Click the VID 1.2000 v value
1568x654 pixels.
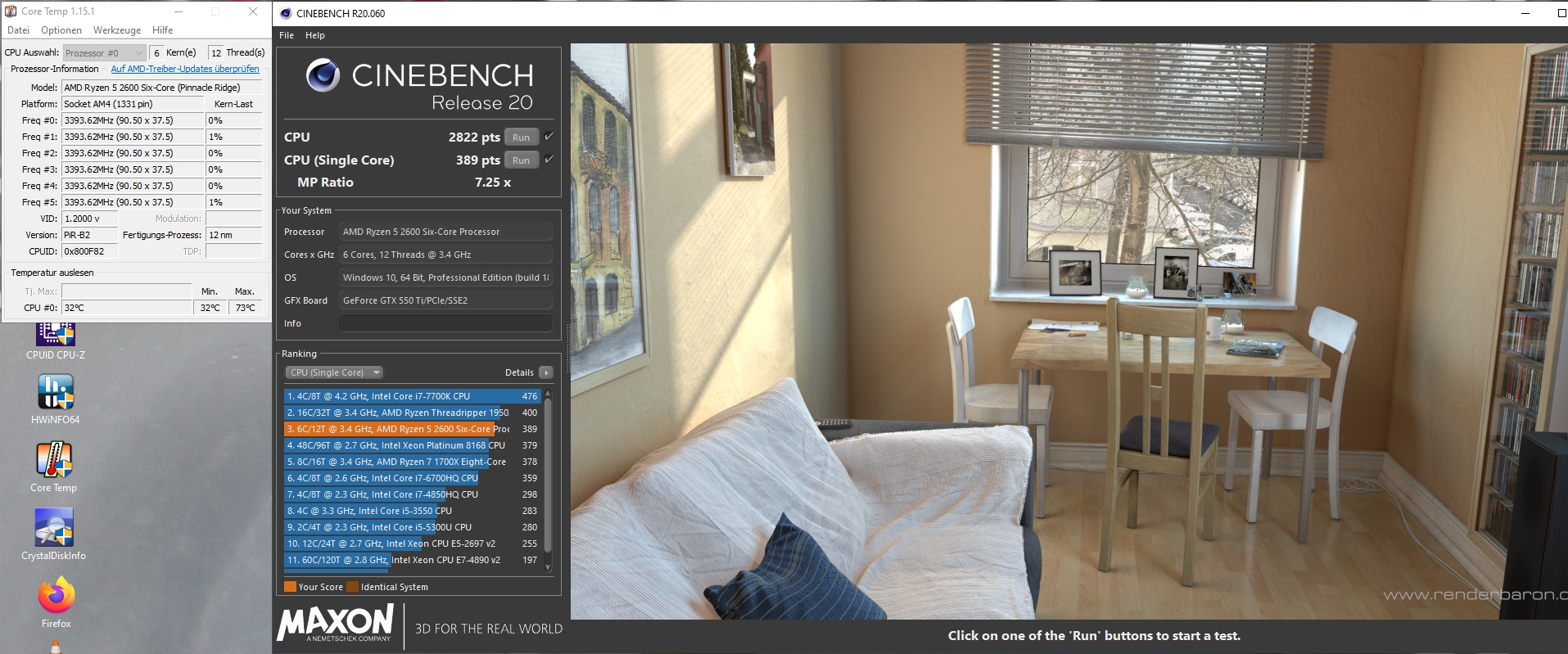(90, 219)
